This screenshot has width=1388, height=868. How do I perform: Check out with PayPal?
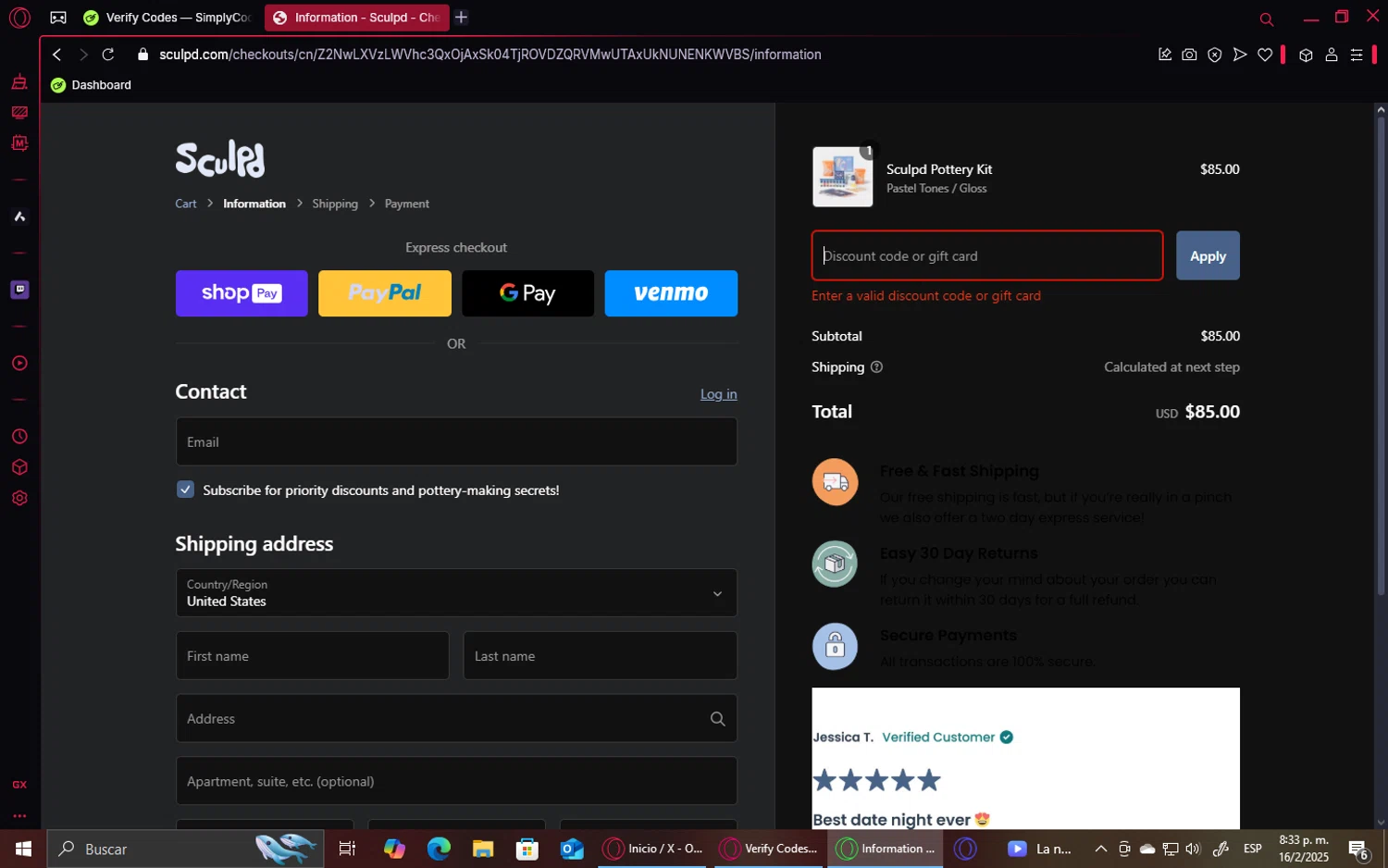[x=385, y=293]
